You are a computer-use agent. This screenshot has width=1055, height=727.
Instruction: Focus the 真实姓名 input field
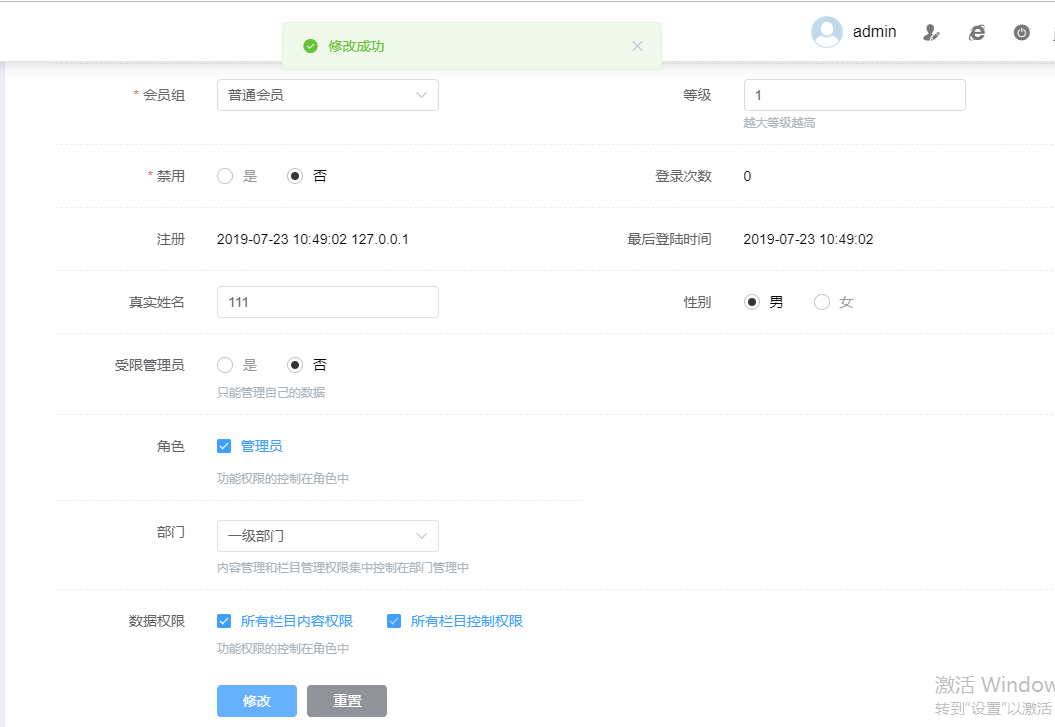pos(328,302)
